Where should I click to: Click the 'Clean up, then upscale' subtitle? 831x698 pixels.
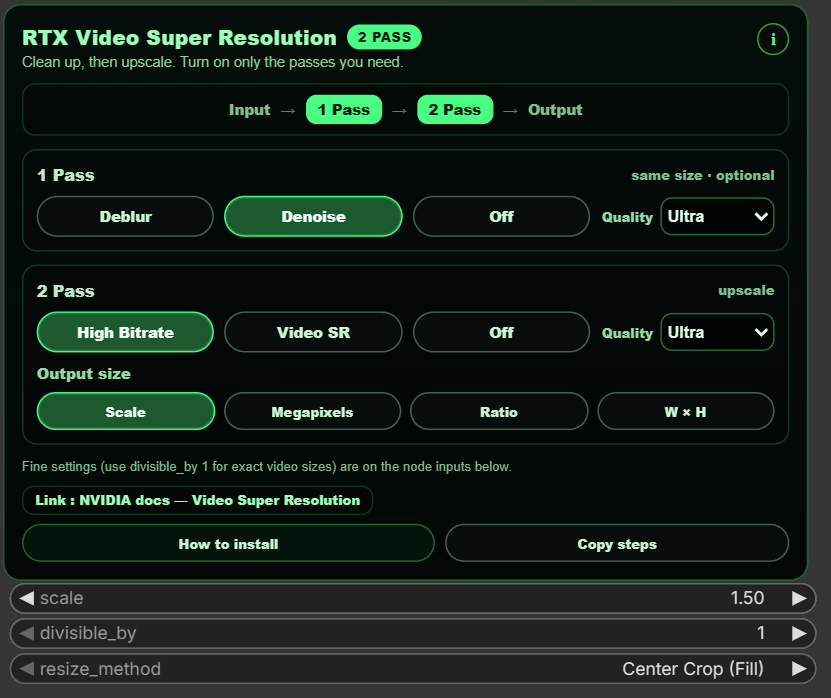click(213, 62)
